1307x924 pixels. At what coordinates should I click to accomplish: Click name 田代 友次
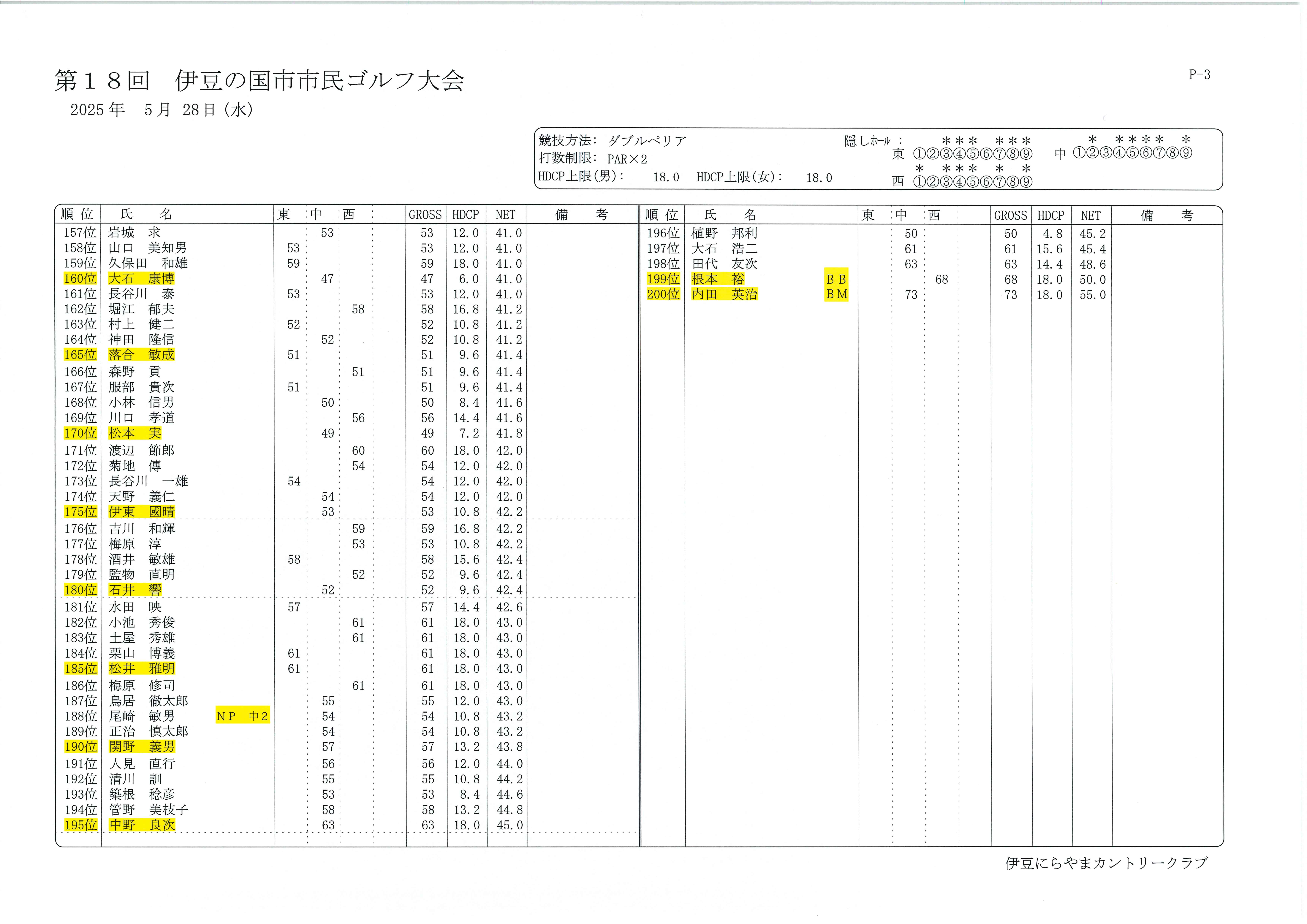click(x=725, y=264)
